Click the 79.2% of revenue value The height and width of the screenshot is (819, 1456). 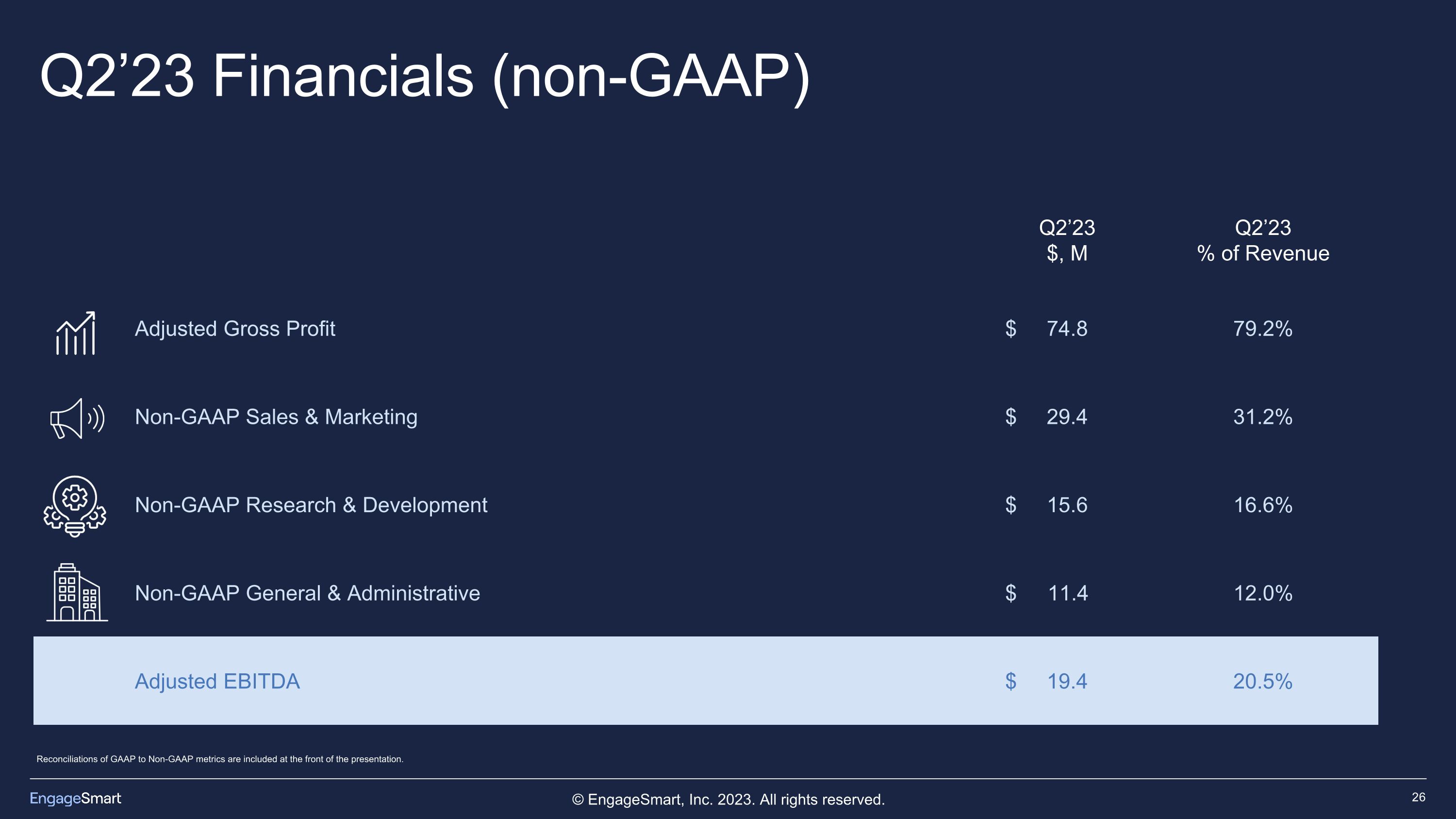[1262, 329]
